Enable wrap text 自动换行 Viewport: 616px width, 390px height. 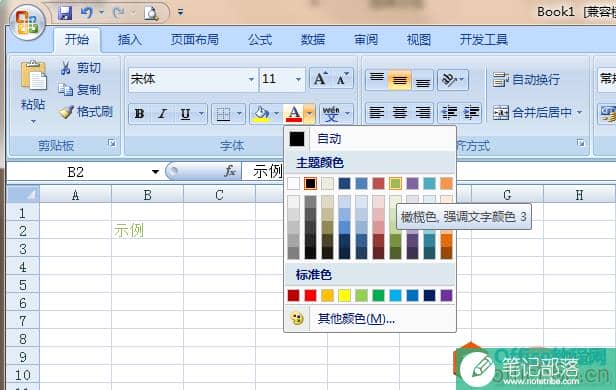pyautogui.click(x=526, y=80)
